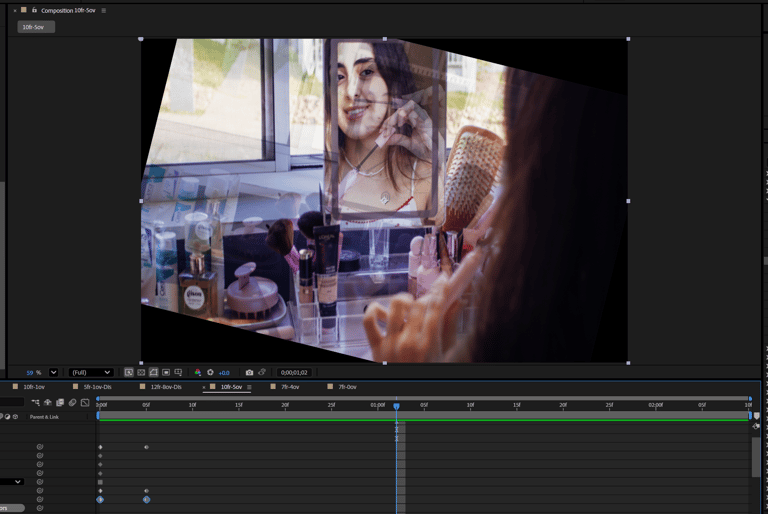Click the composition marker bin icon

757,416
